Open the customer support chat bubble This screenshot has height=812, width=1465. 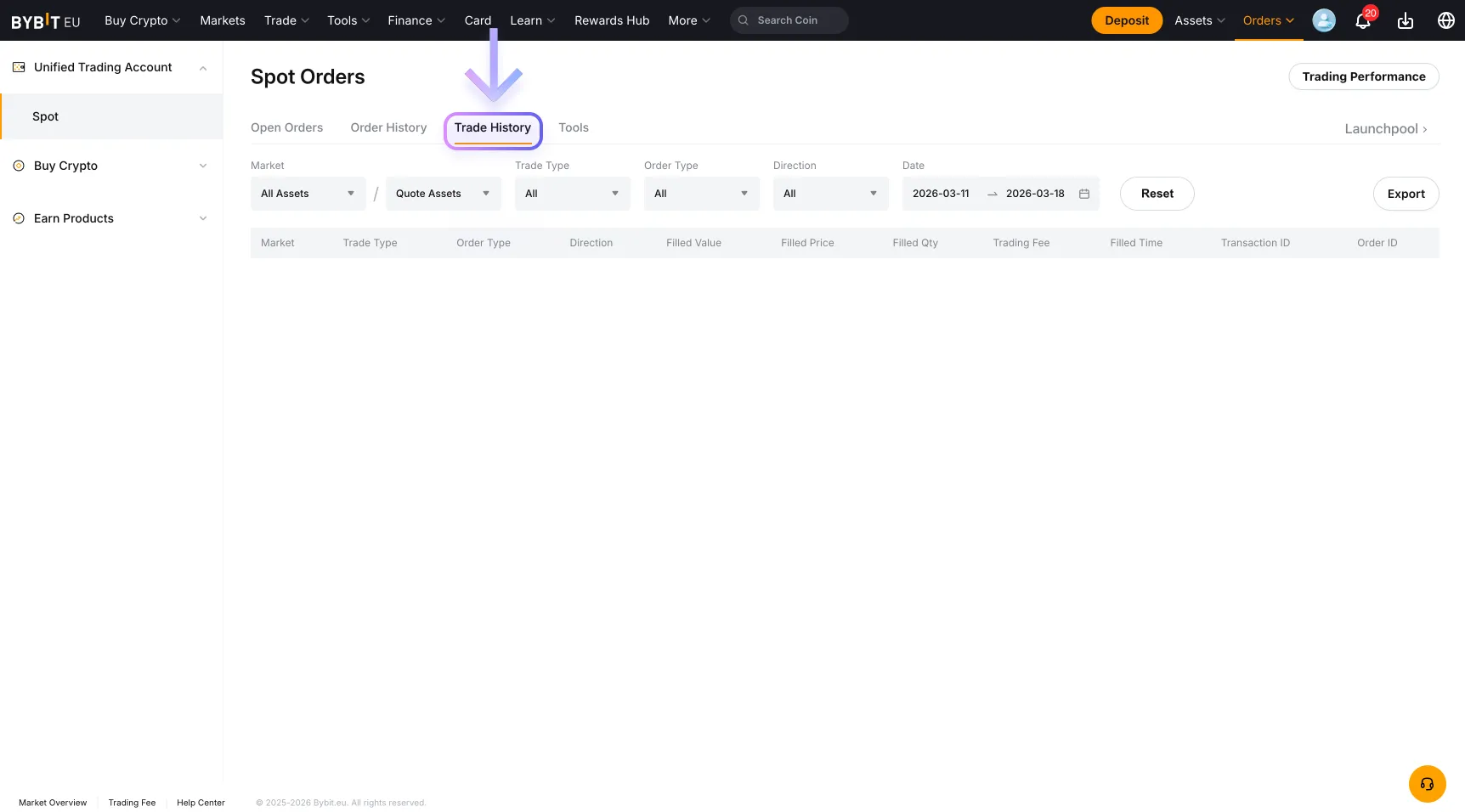pos(1427,784)
